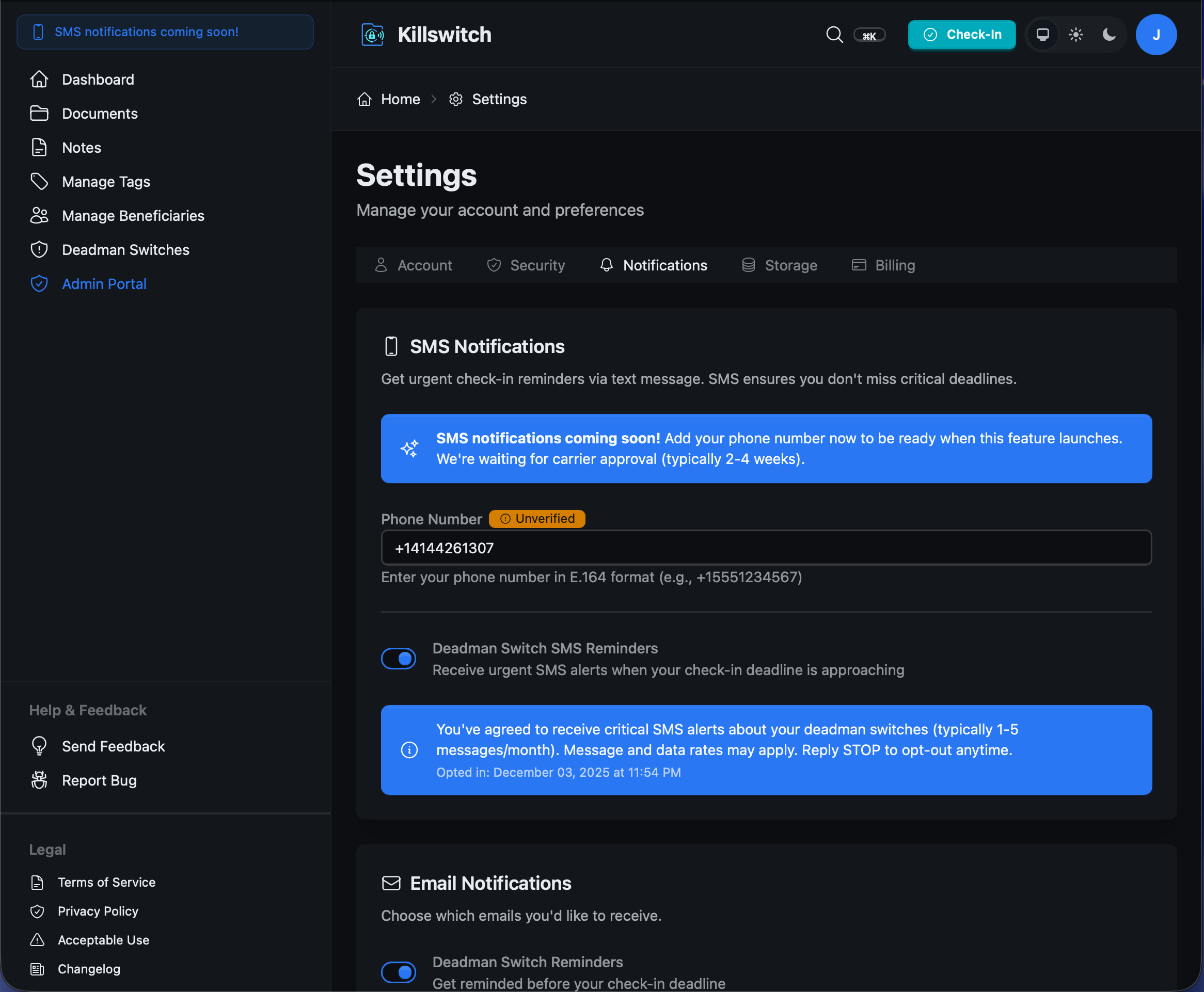Open the Dashboard page
The height and width of the screenshot is (992, 1204).
point(98,79)
